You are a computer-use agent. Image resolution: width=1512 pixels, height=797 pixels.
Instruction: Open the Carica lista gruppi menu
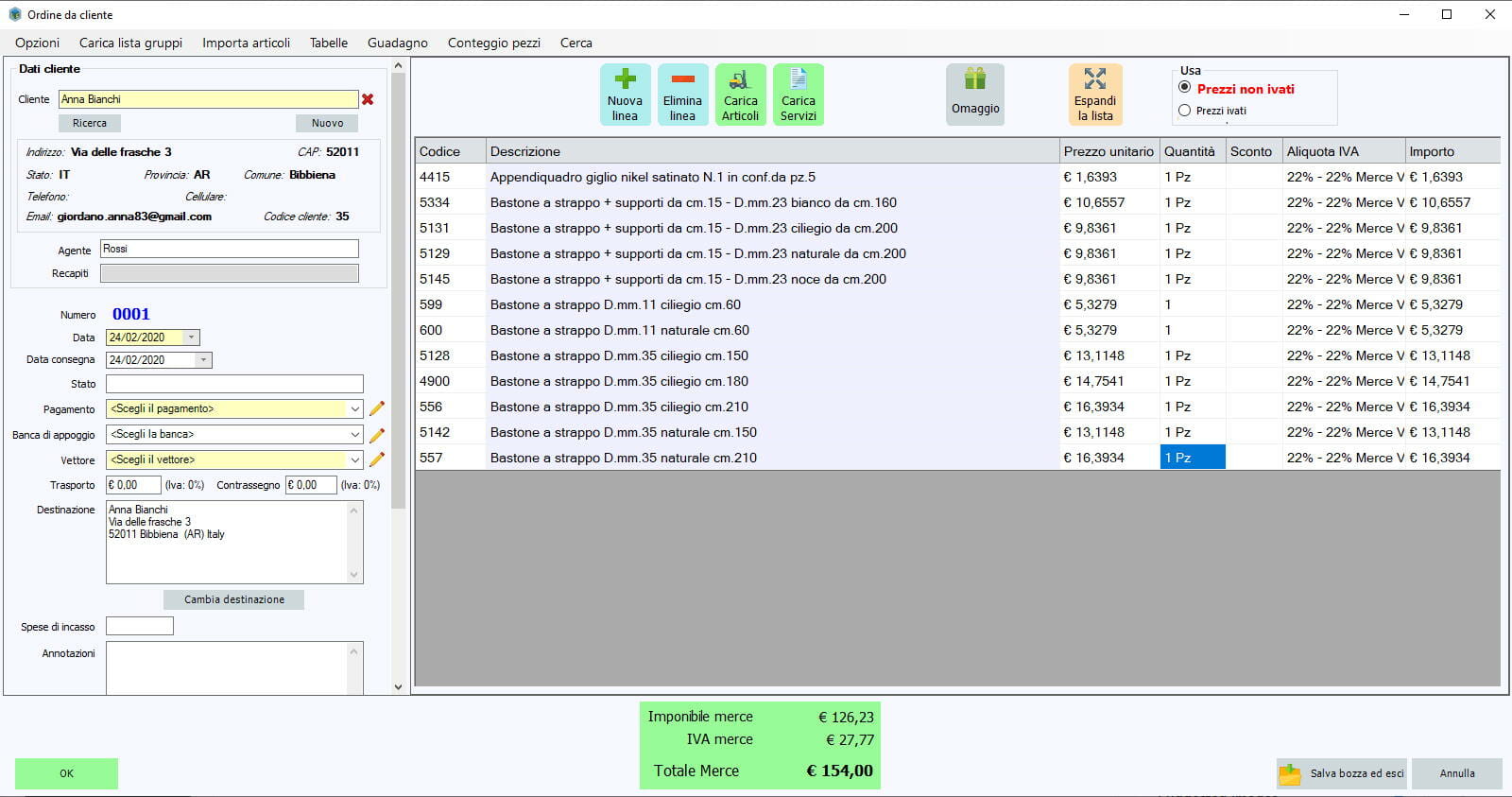click(x=130, y=43)
